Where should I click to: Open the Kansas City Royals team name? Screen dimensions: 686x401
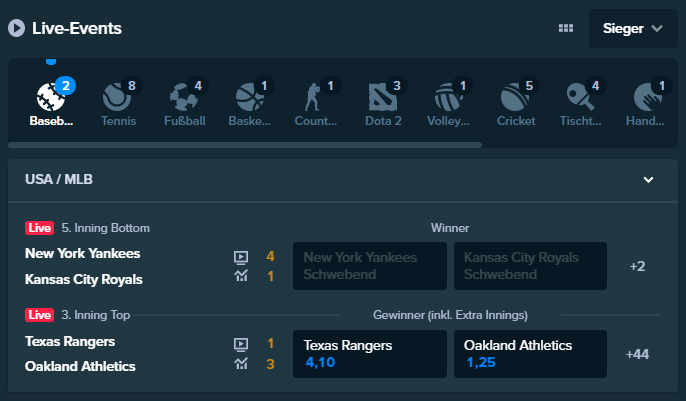pos(84,279)
